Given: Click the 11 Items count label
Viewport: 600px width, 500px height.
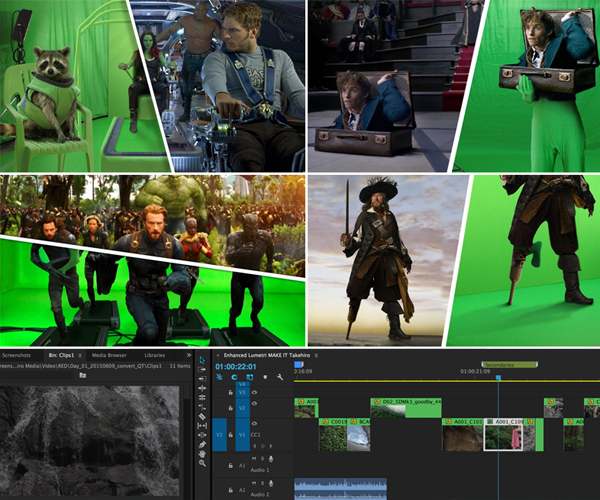Looking at the screenshot, I should [180, 366].
